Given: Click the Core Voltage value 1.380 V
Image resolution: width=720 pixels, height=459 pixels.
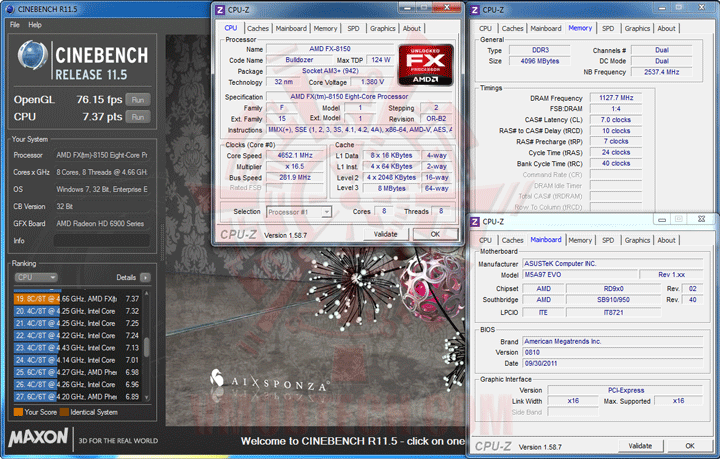Looking at the screenshot, I should [x=372, y=82].
